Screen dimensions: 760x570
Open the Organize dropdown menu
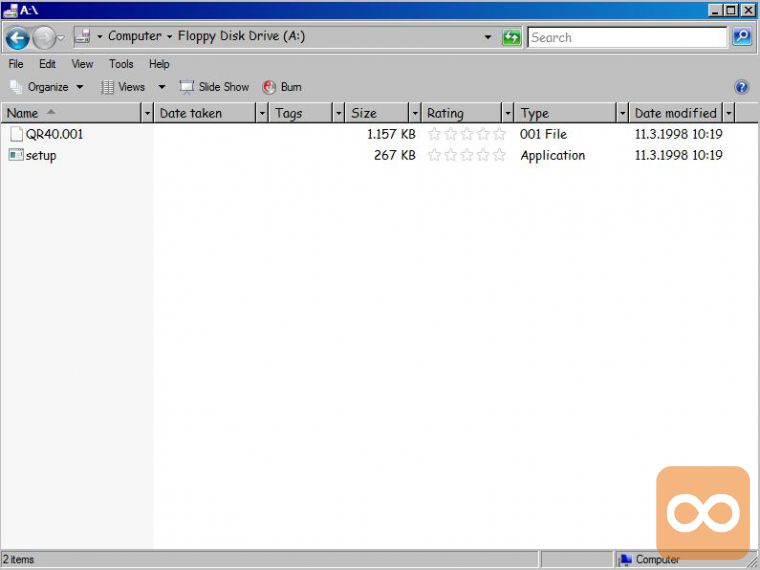[x=47, y=87]
